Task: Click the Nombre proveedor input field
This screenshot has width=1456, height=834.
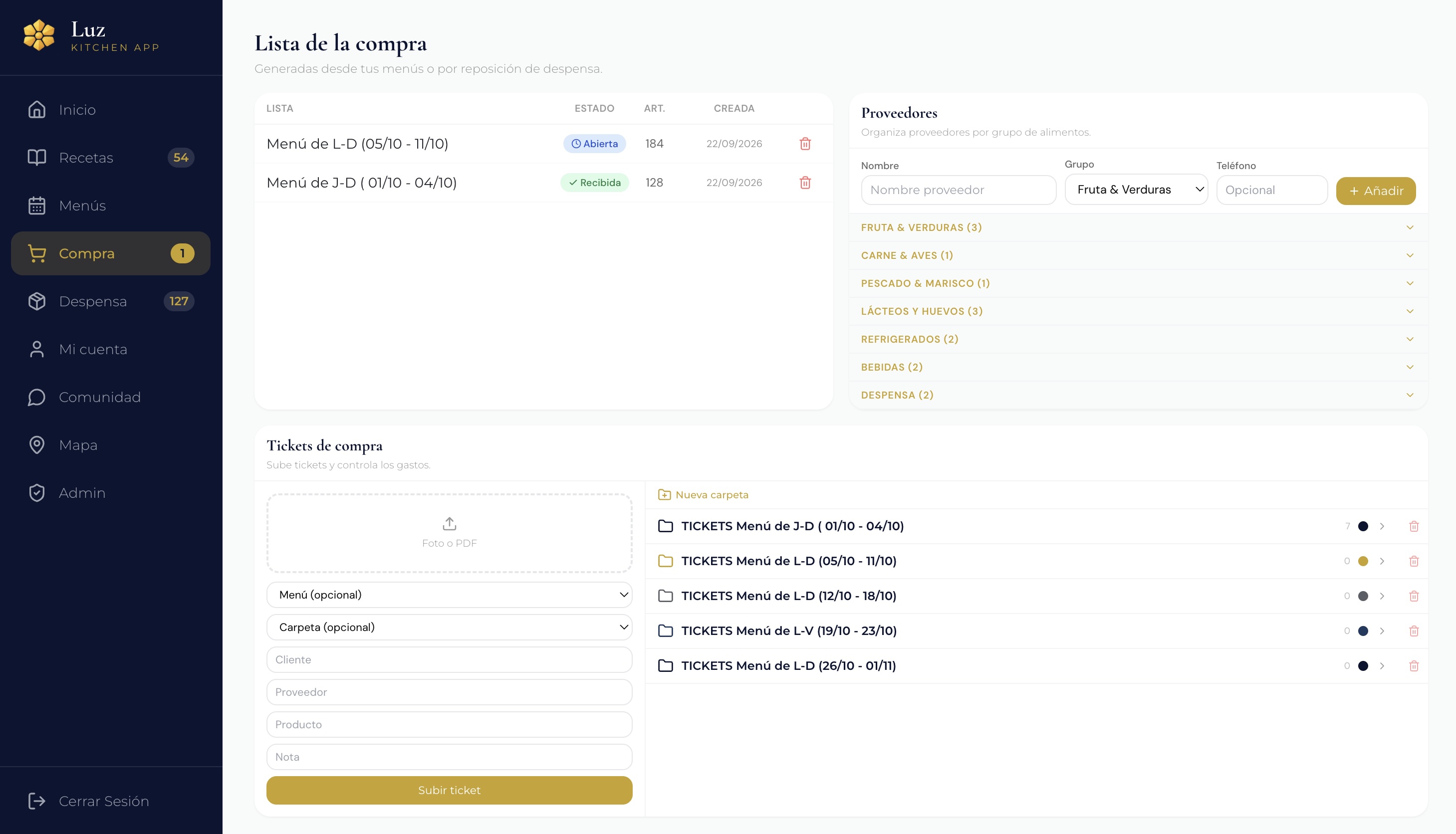Action: click(x=959, y=190)
